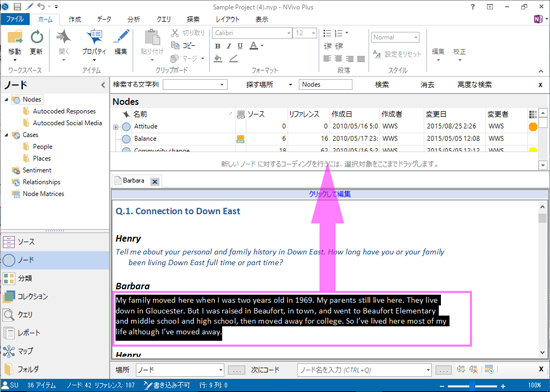
Task: Click the ノード名を入力 code-at input field
Action: (x=361, y=370)
